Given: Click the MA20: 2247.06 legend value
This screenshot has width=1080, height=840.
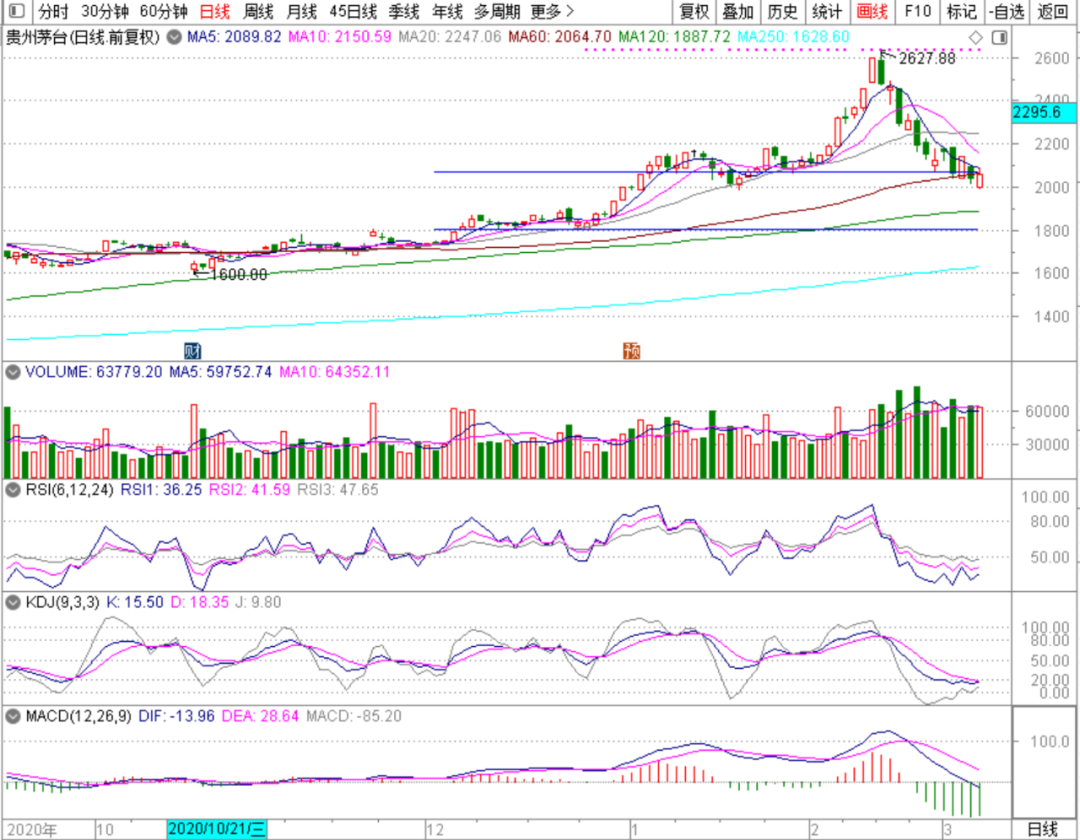Looking at the screenshot, I should [x=450, y=37].
